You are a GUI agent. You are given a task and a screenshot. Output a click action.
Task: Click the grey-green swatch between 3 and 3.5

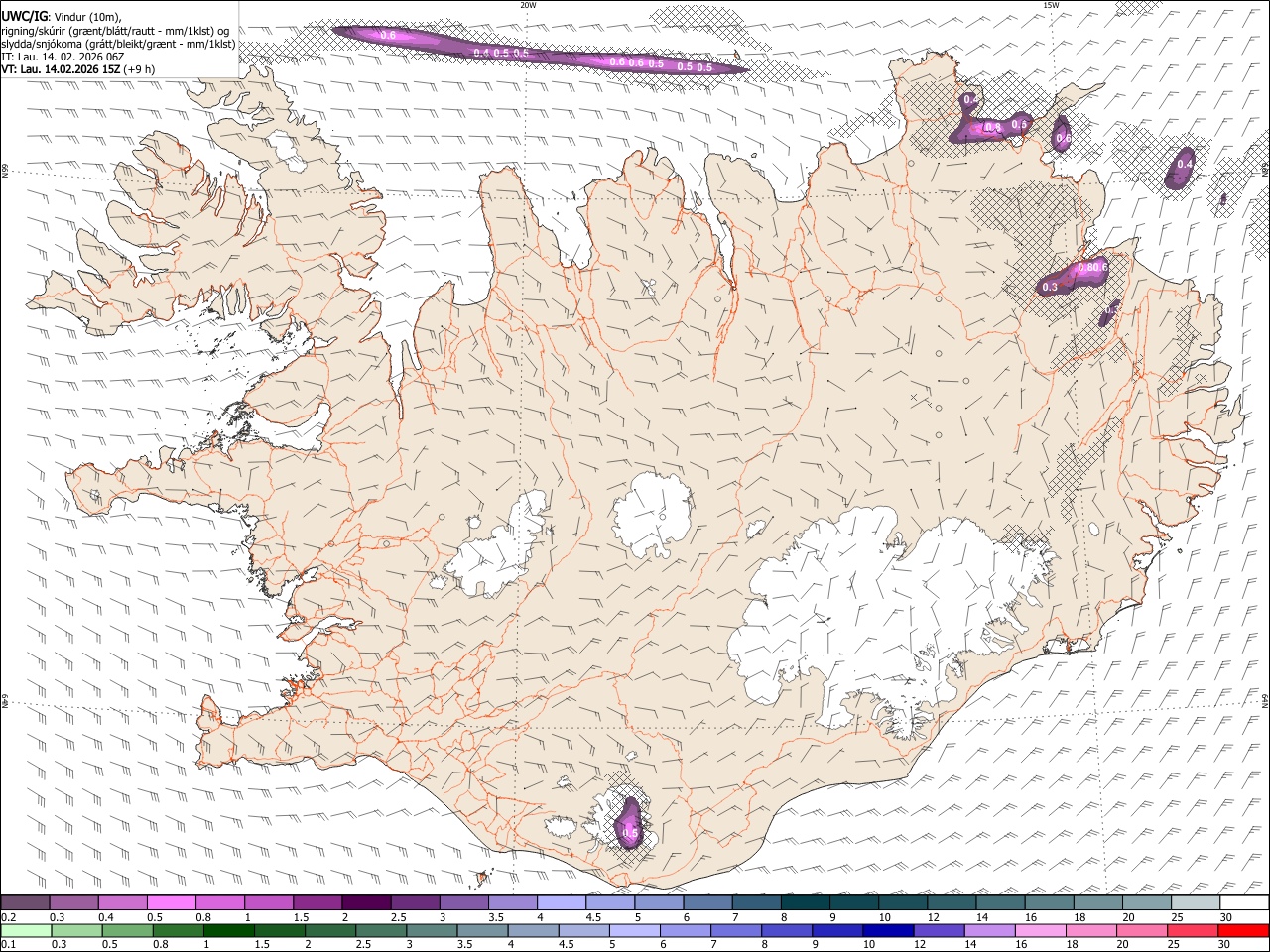point(431,930)
